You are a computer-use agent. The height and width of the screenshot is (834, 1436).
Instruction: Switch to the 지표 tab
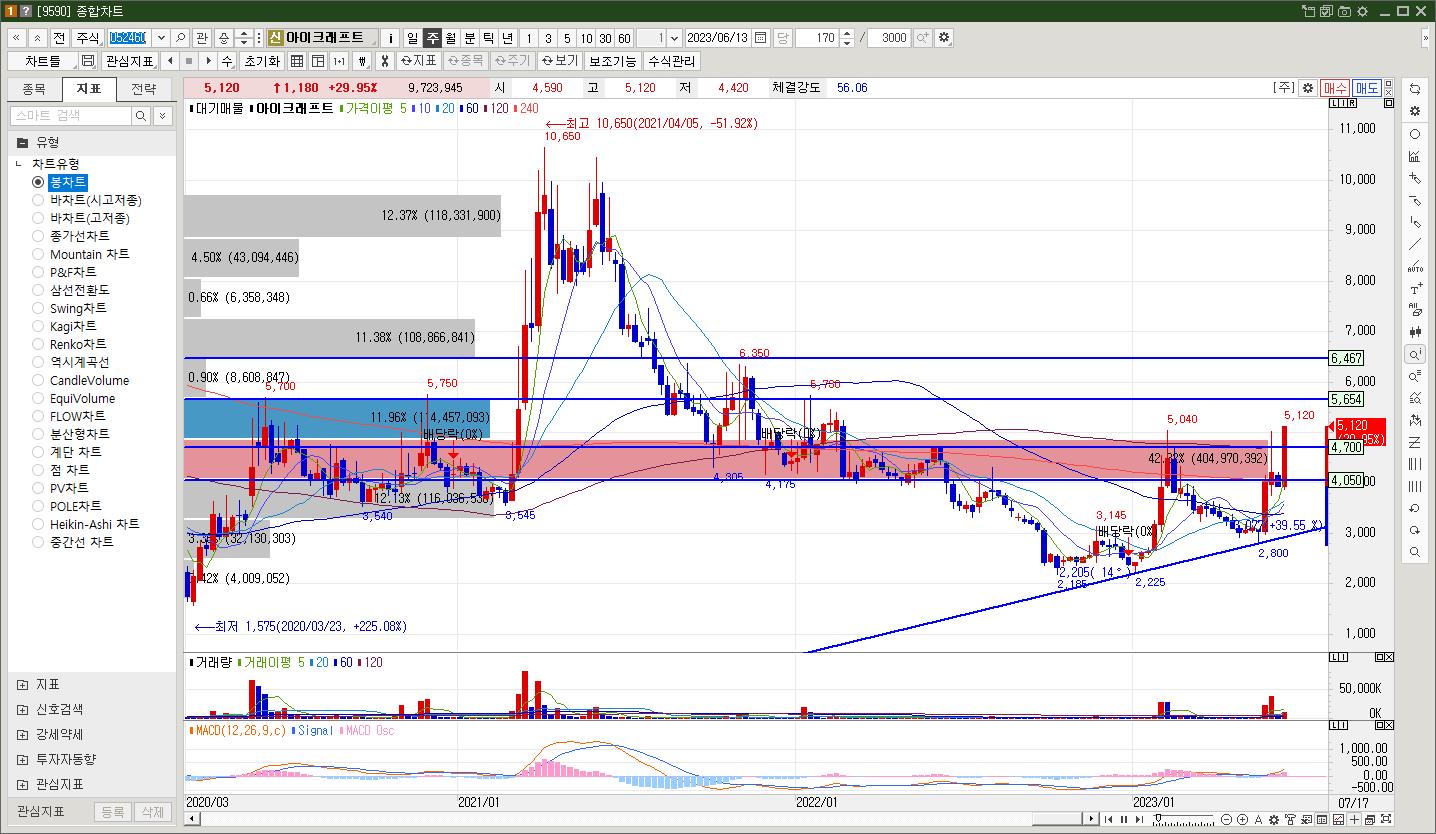pos(89,88)
